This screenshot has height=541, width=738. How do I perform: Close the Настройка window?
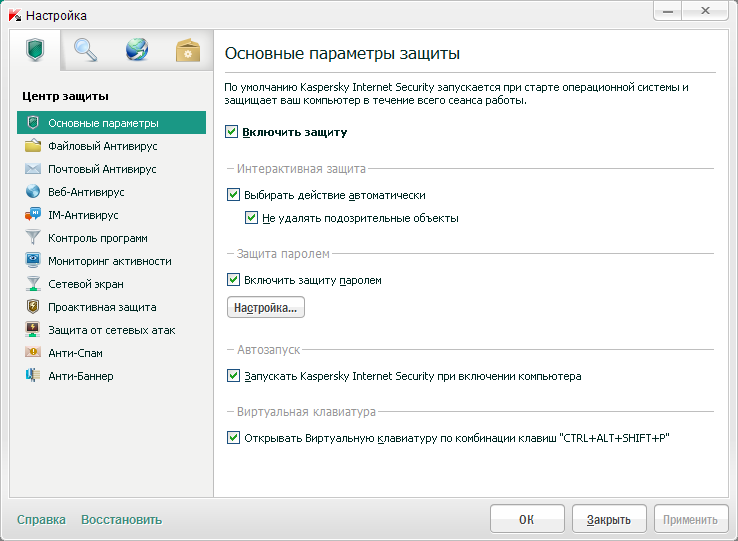coord(705,11)
